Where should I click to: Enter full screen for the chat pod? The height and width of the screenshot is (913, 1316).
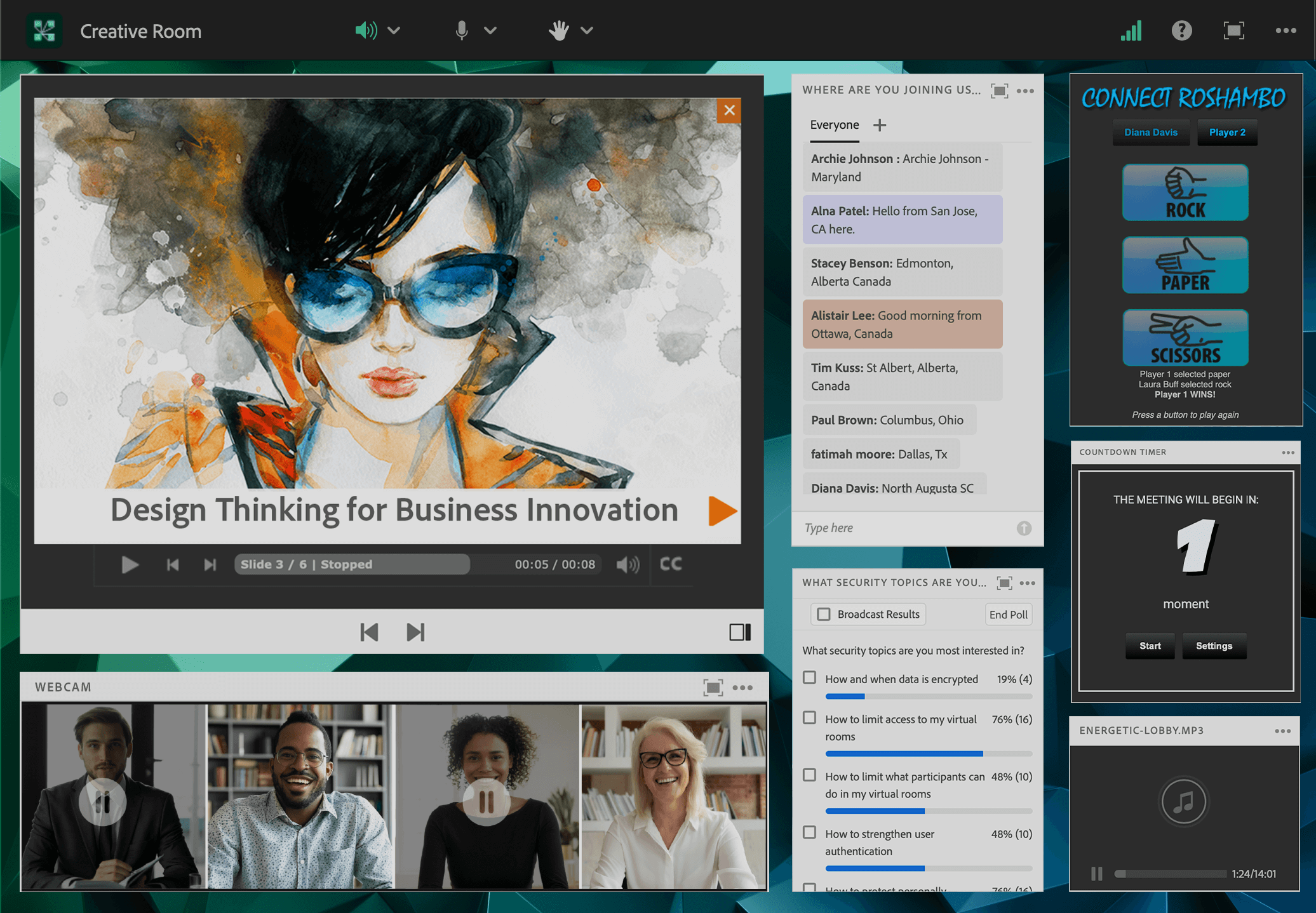pyautogui.click(x=999, y=90)
